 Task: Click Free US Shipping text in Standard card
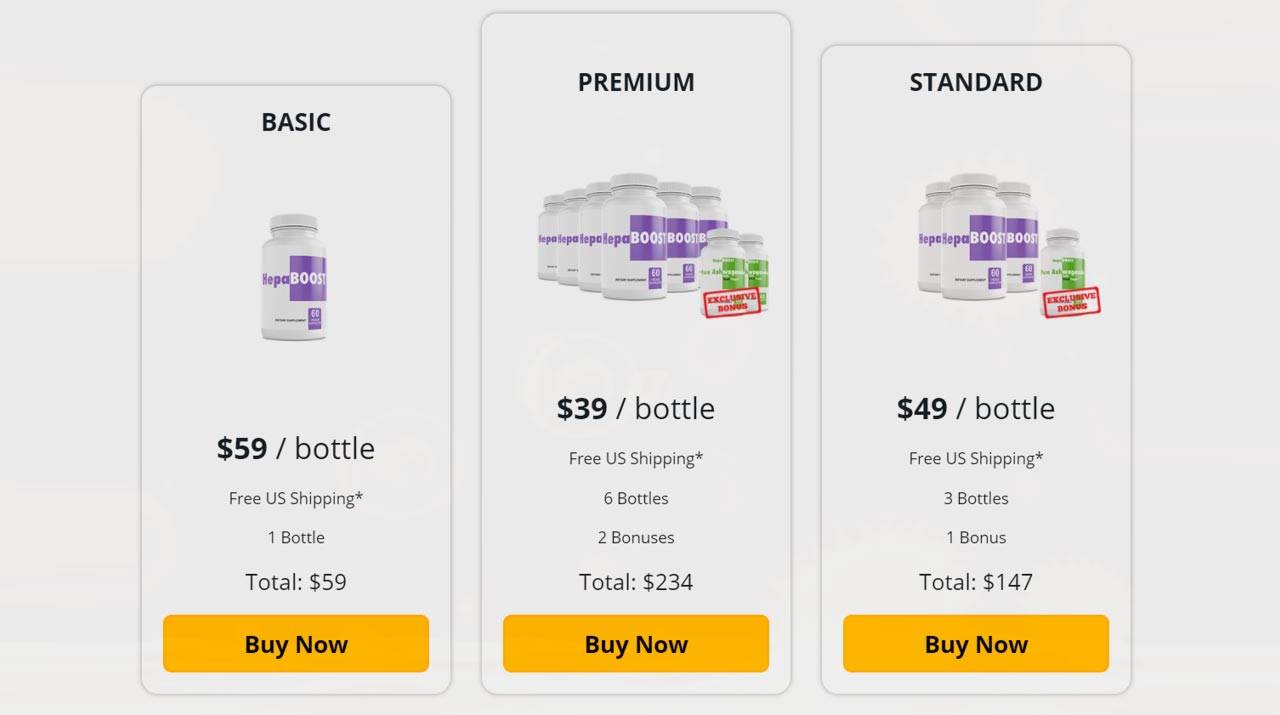(976, 458)
